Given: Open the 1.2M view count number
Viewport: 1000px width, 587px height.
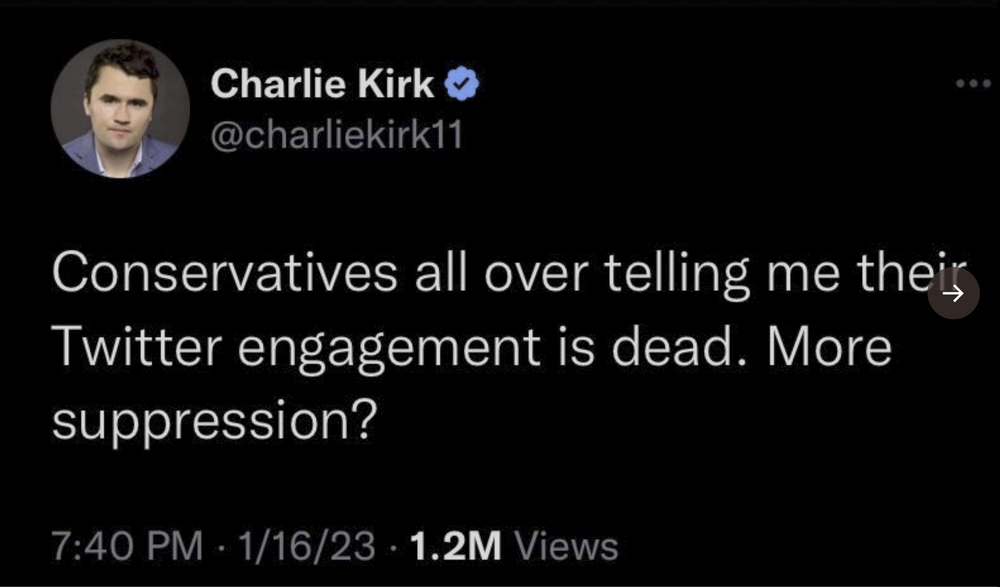Looking at the screenshot, I should coord(454,546).
